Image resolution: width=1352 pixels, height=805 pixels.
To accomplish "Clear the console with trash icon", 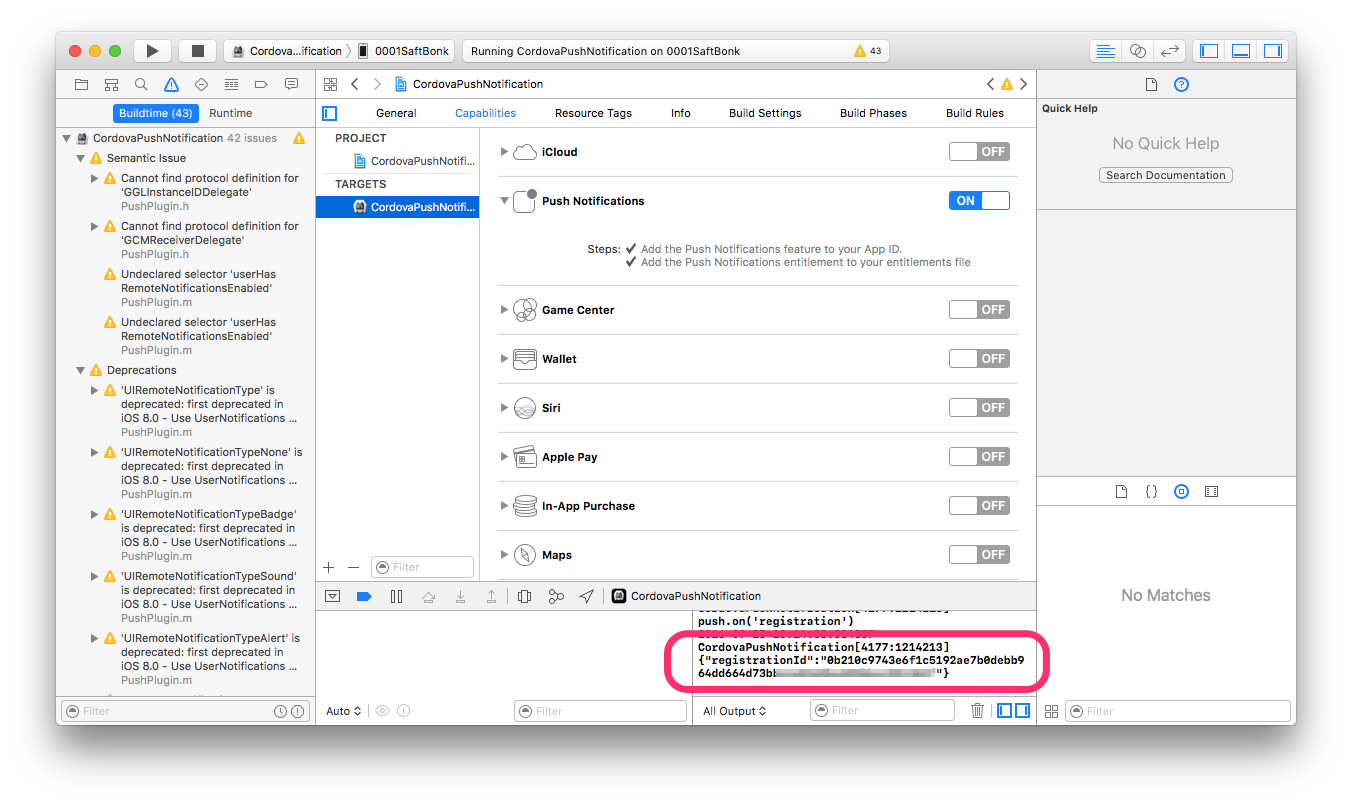I will (977, 711).
